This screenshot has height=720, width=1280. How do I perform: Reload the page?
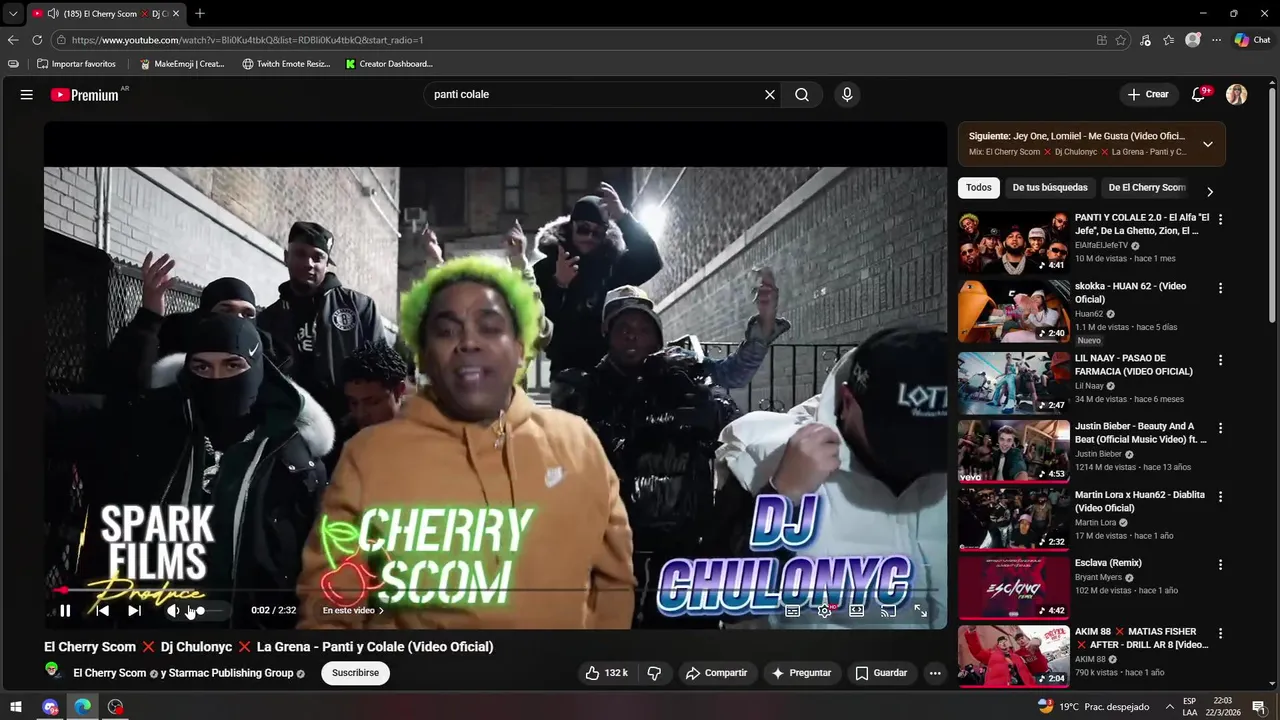37,40
